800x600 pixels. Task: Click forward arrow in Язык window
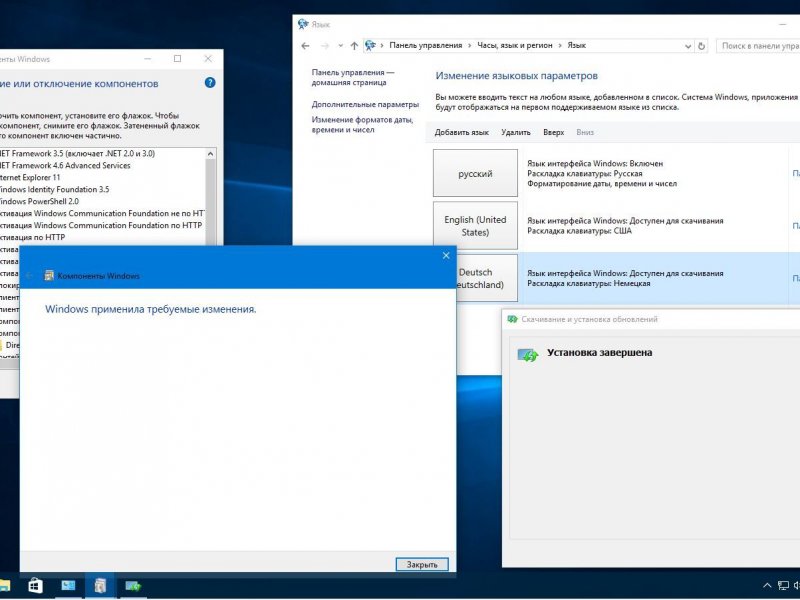click(x=324, y=46)
